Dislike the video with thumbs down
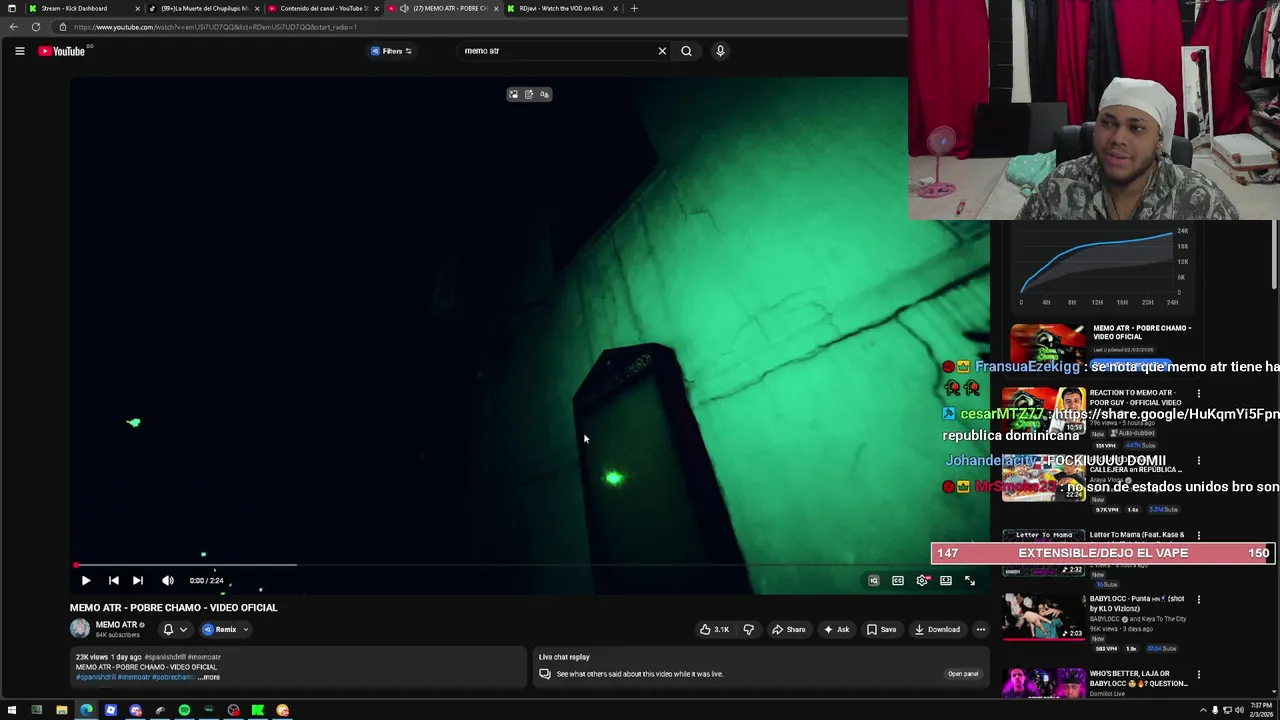1280x720 pixels. [x=748, y=629]
